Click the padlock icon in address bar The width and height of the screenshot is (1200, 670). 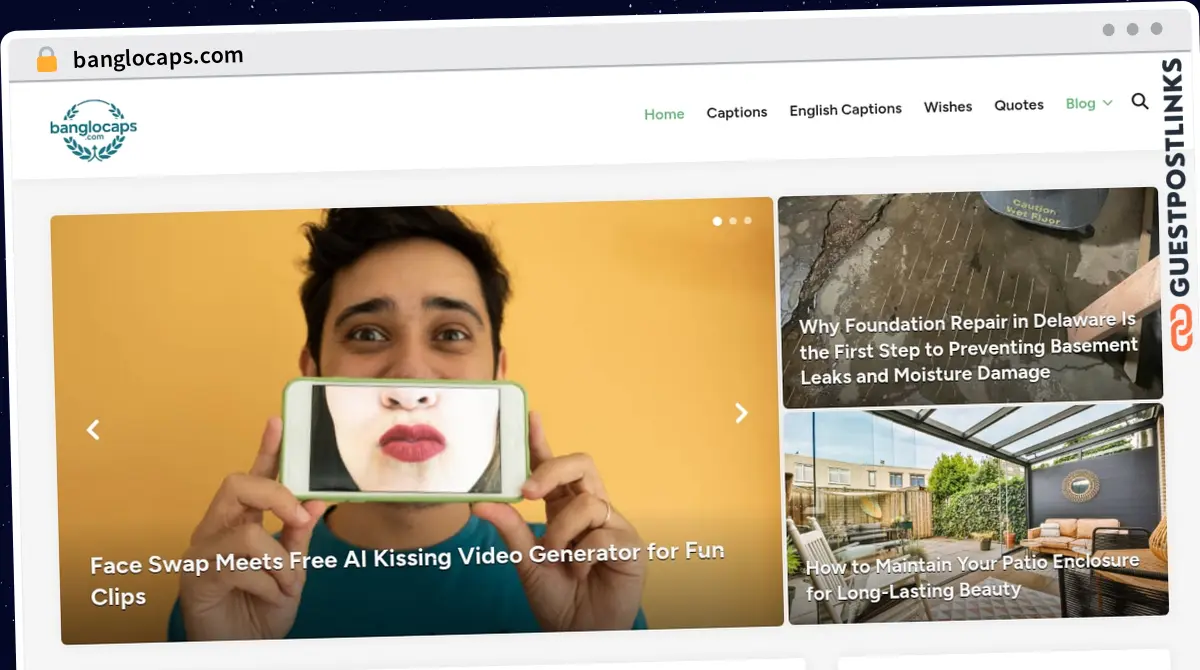coord(46,59)
